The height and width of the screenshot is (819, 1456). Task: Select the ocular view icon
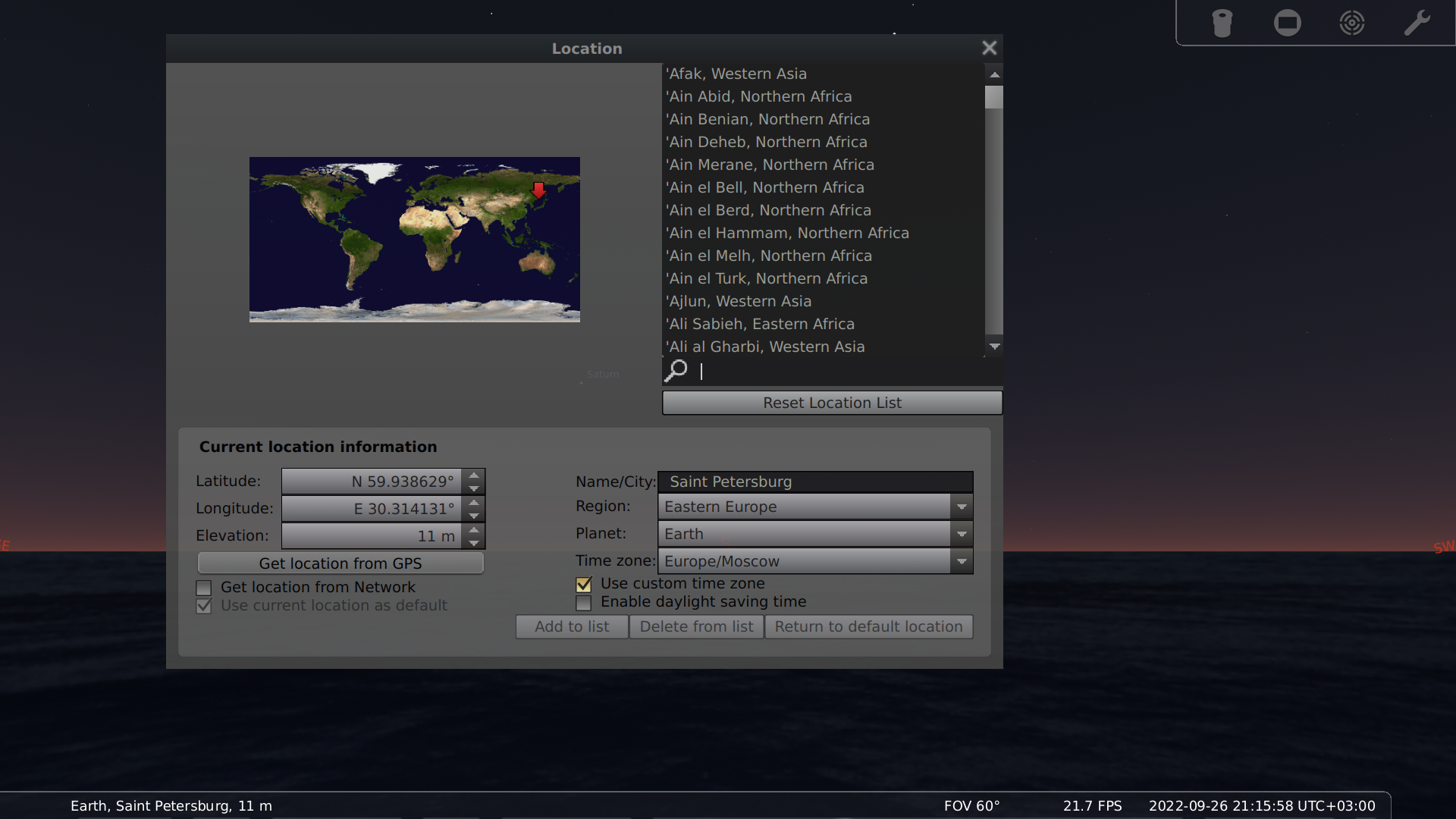(1222, 23)
